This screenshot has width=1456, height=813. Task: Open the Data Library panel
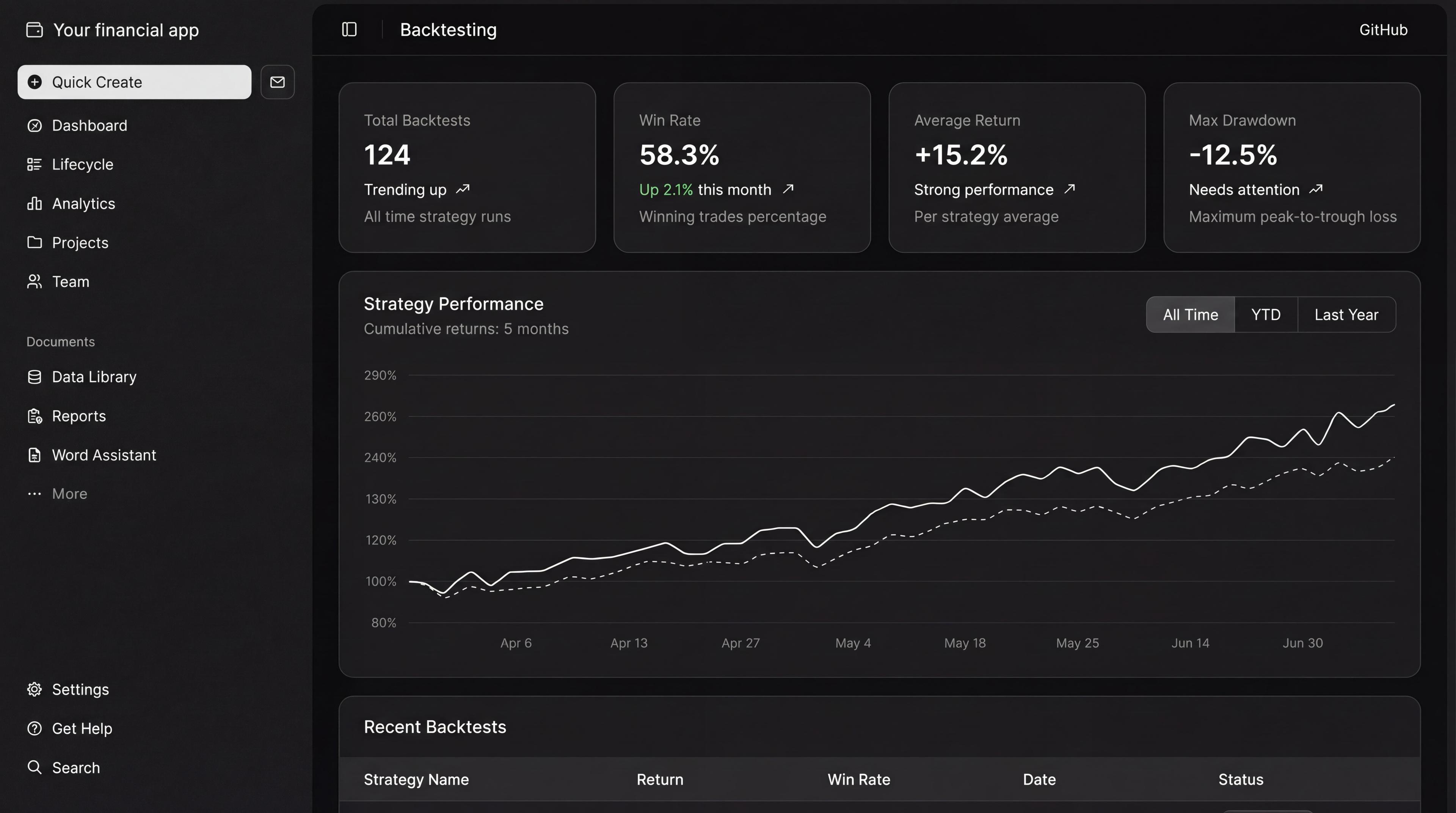pos(94,377)
